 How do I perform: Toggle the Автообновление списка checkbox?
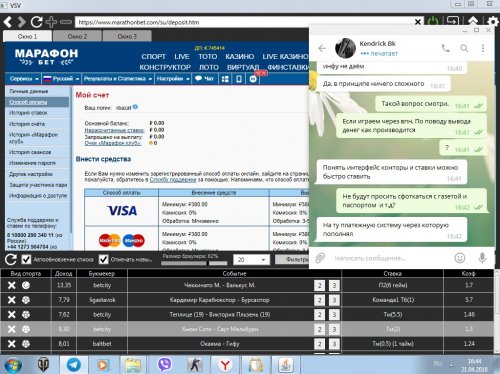pos(26,259)
